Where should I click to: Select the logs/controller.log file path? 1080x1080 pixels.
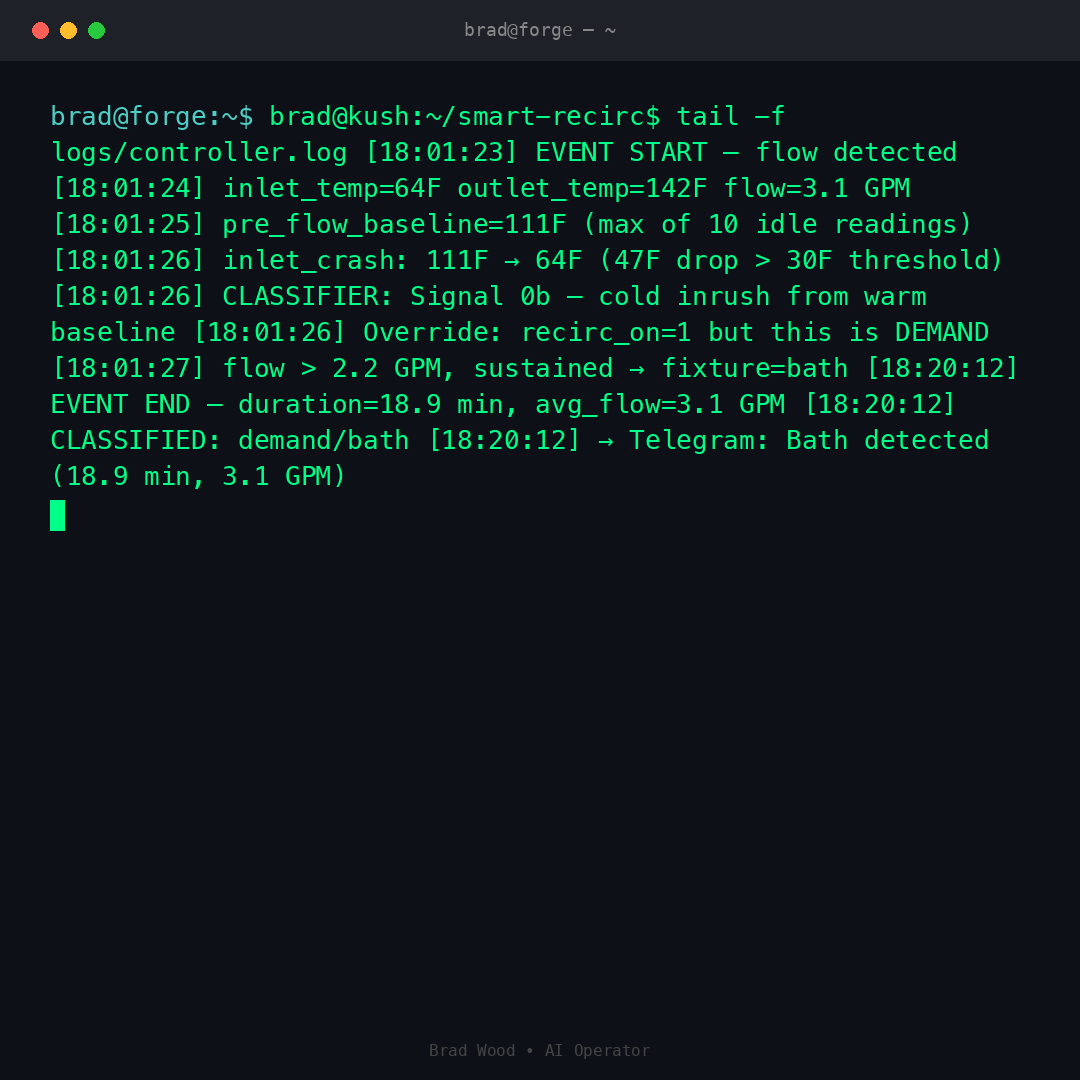pyautogui.click(x=199, y=152)
